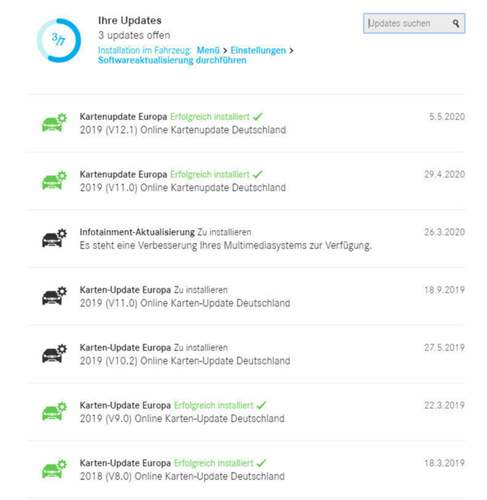Click black car icon for Infotainment-Aktualisierung
The image size is (487, 500).
pyautogui.click(x=54, y=238)
